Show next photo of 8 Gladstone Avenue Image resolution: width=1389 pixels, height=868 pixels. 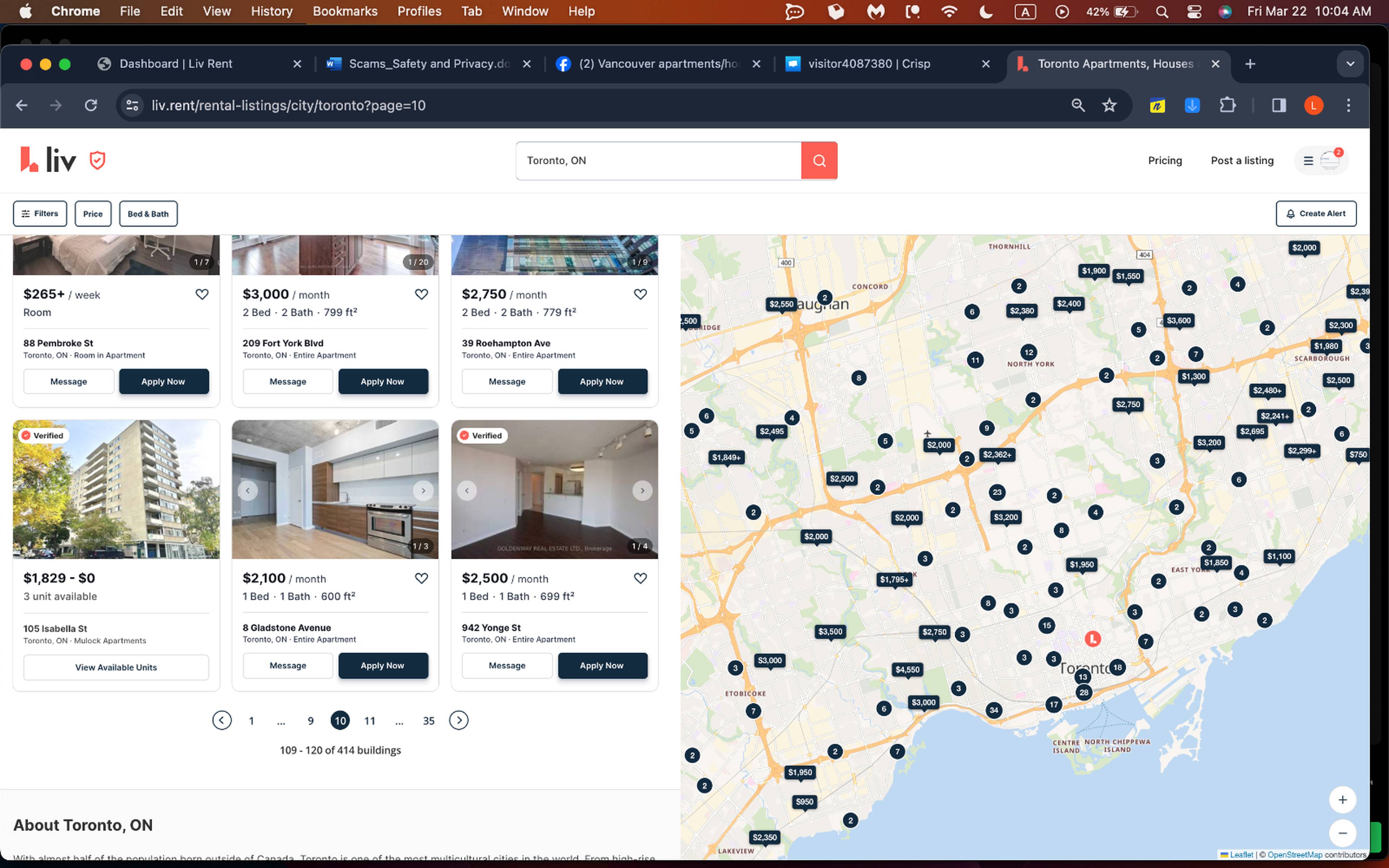(424, 490)
